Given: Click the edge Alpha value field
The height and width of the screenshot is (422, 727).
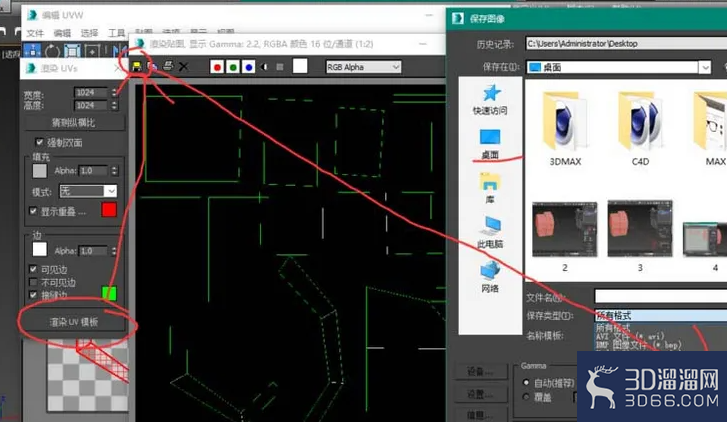Looking at the screenshot, I should click(x=94, y=251).
